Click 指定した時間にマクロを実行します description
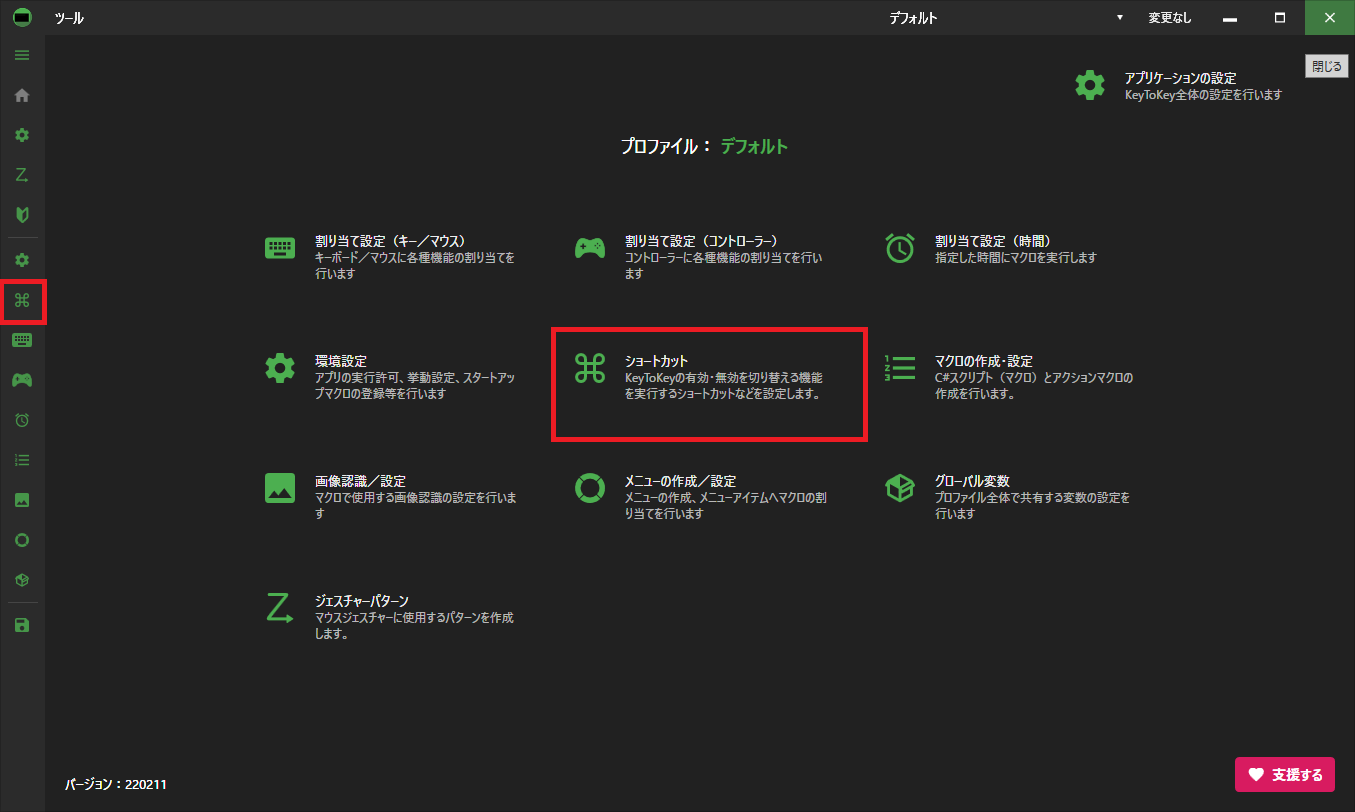1355x812 pixels. 1016,258
